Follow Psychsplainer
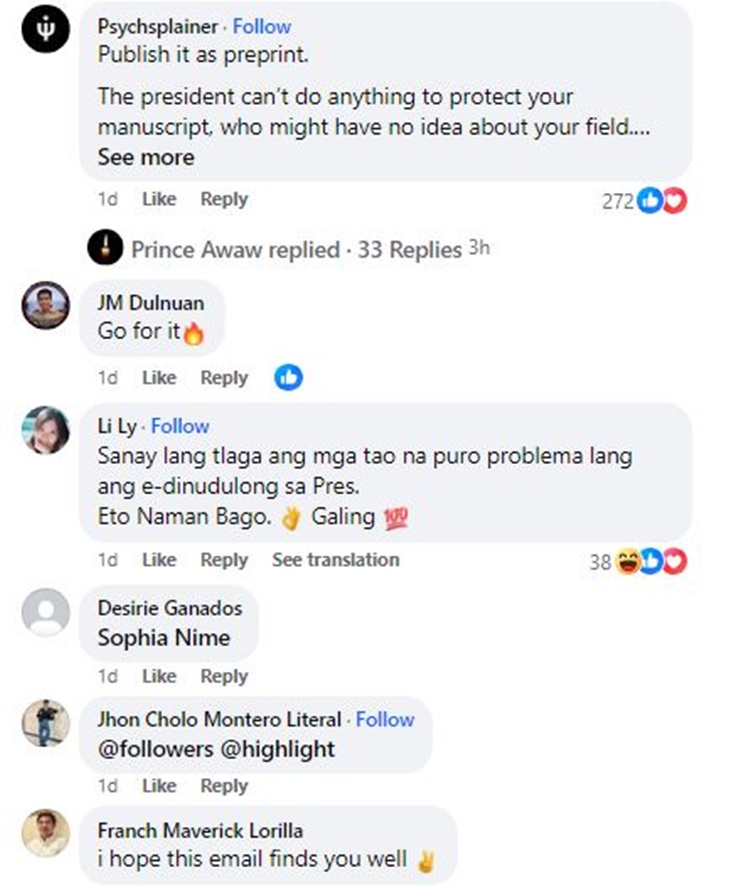Screen dimensions: 750x887 (262, 27)
